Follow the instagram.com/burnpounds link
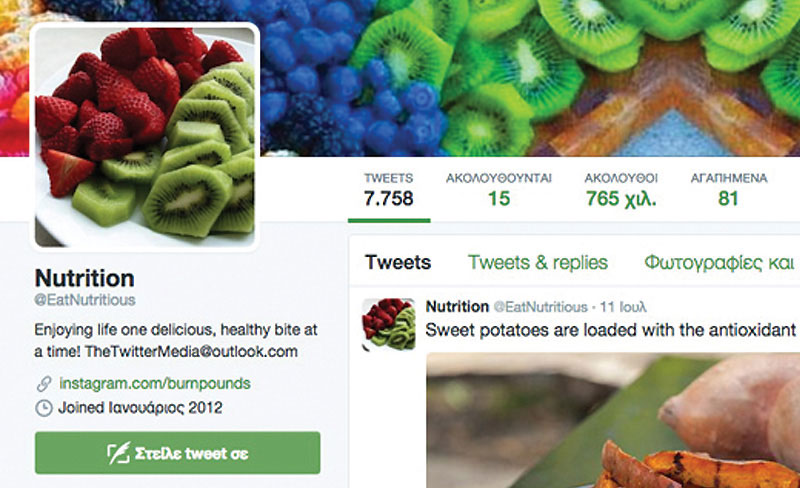800x488 pixels. click(155, 383)
